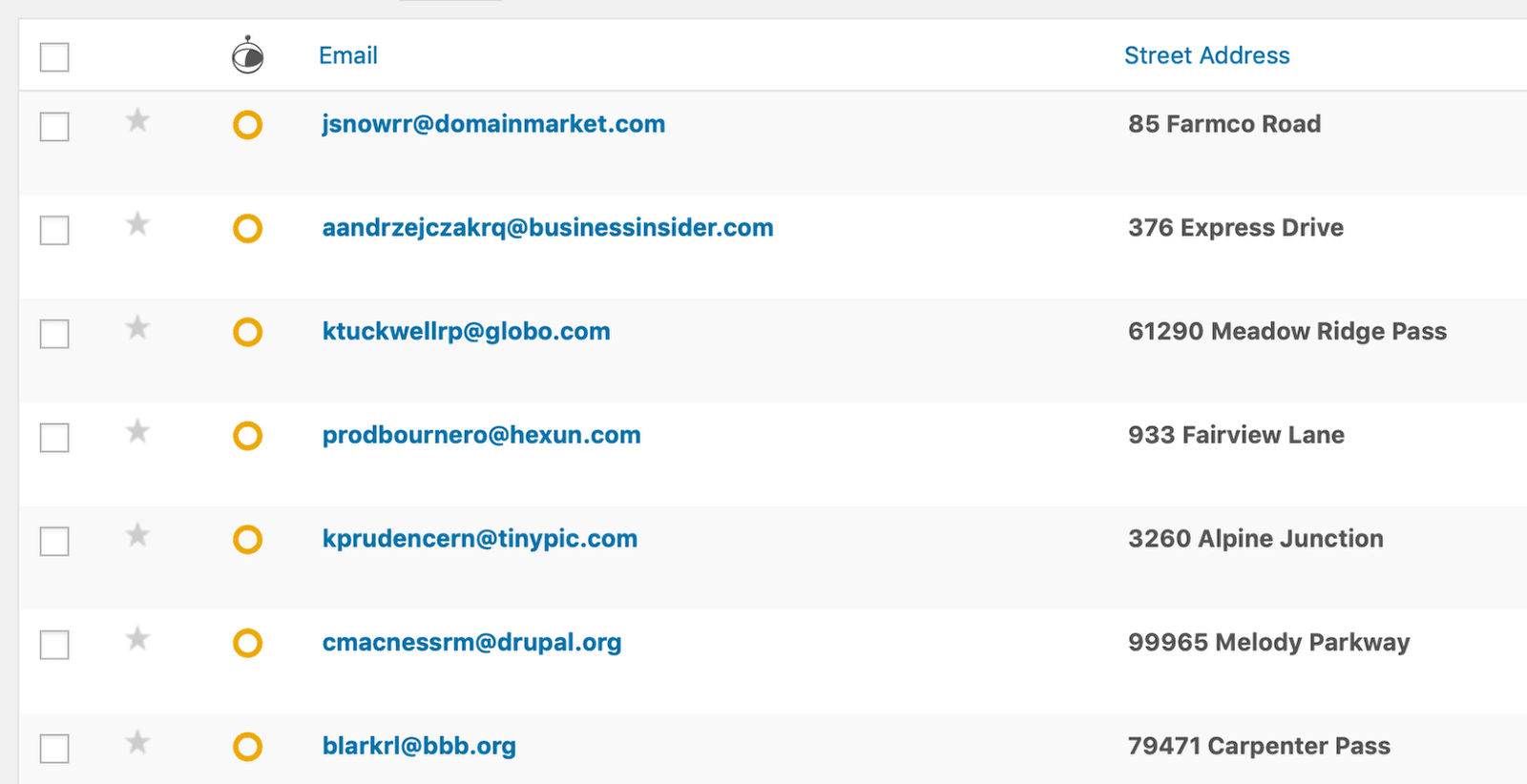Tick the checkbox for cmacnessrm@drupal.org

coord(54,645)
